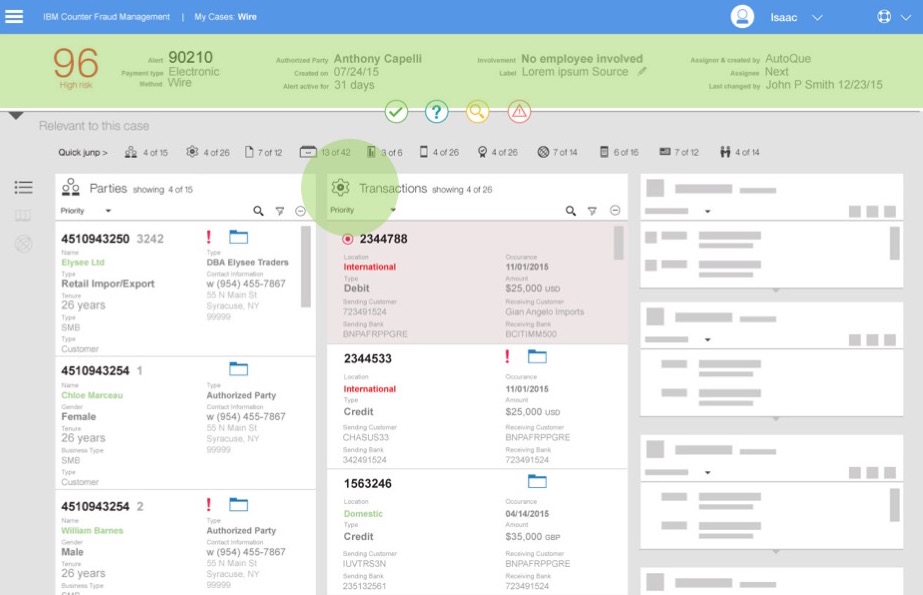Click Transactions panel scrollbar thumb

619,243
